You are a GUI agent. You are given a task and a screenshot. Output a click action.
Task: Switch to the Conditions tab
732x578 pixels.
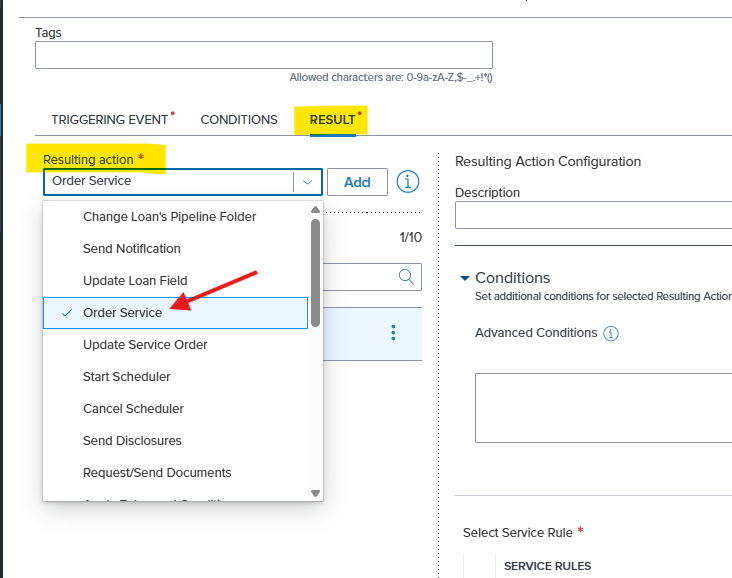click(239, 120)
